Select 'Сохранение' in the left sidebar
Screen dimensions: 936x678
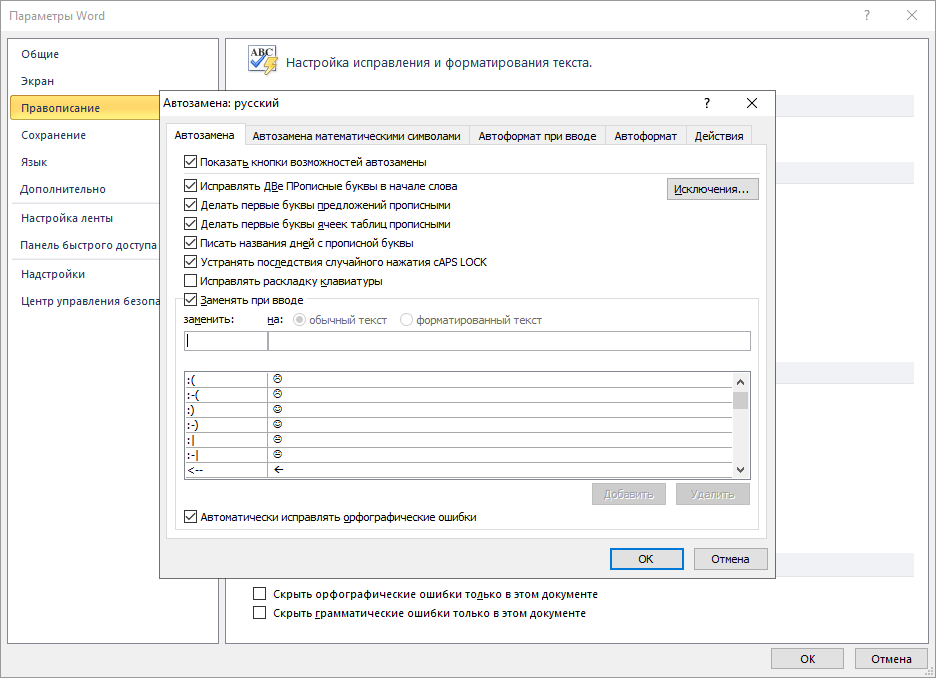tap(53, 135)
